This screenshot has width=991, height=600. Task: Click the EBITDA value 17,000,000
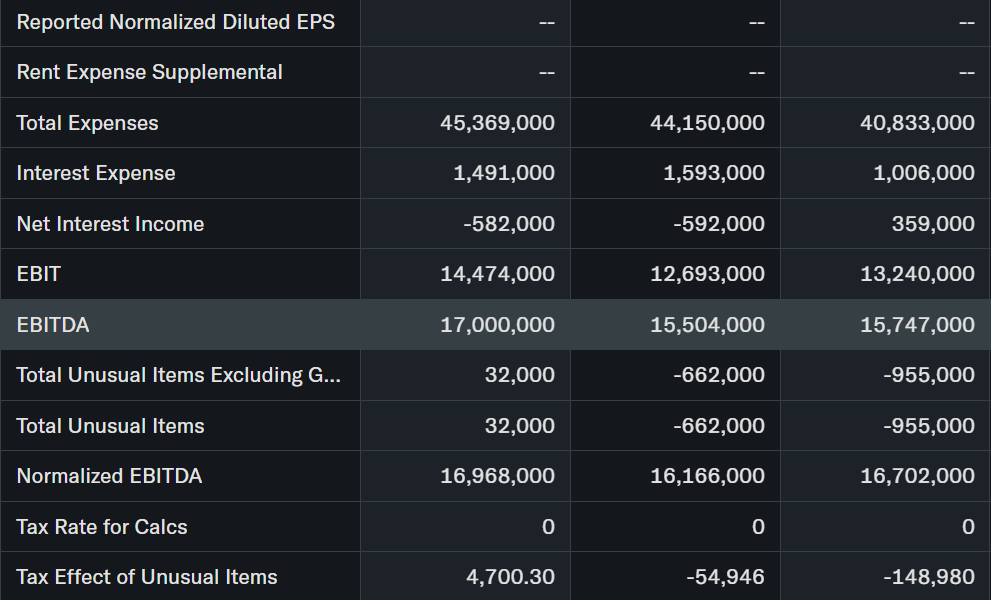click(x=498, y=325)
